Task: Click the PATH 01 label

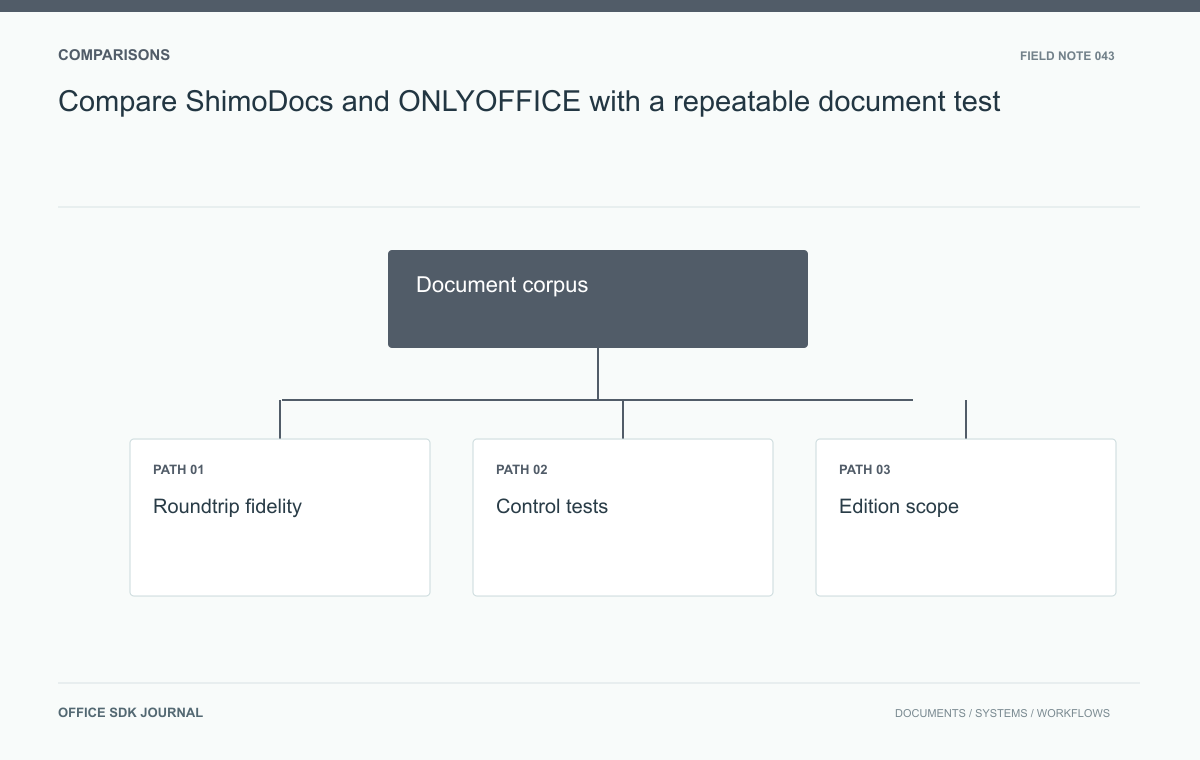Action: (179, 470)
